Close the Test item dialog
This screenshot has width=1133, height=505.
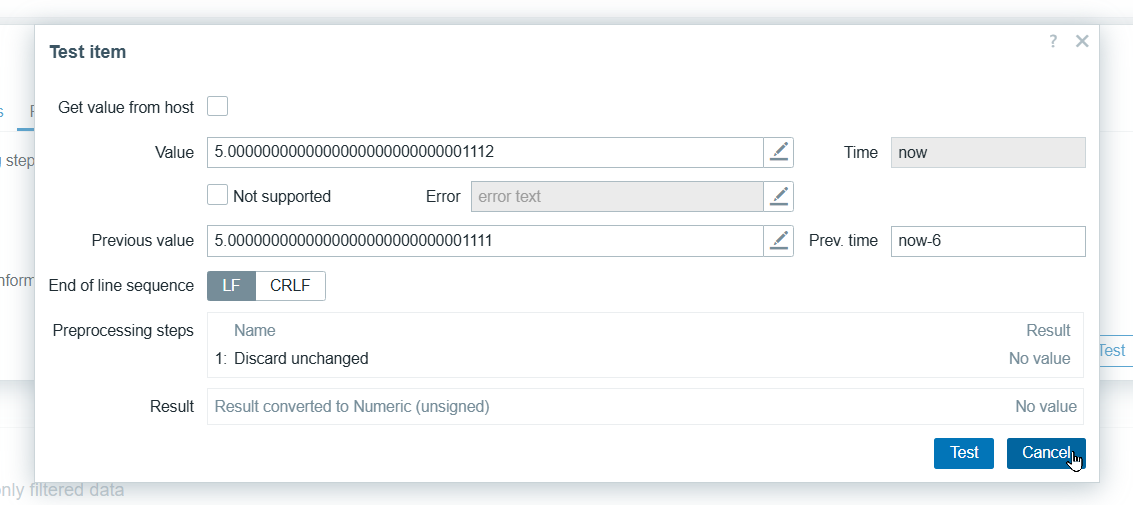coord(1081,41)
